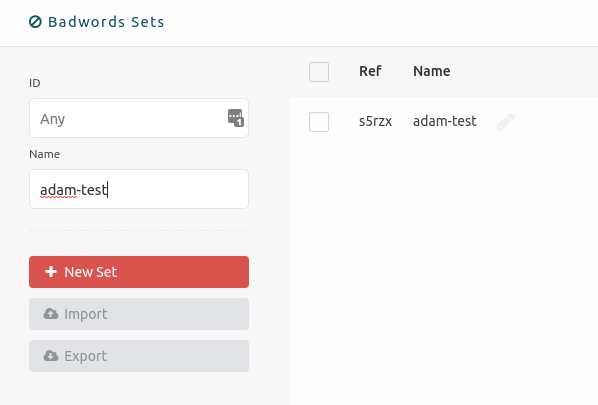Screen dimensions: 598x405
Task: Create a New Set
Action: click(139, 272)
